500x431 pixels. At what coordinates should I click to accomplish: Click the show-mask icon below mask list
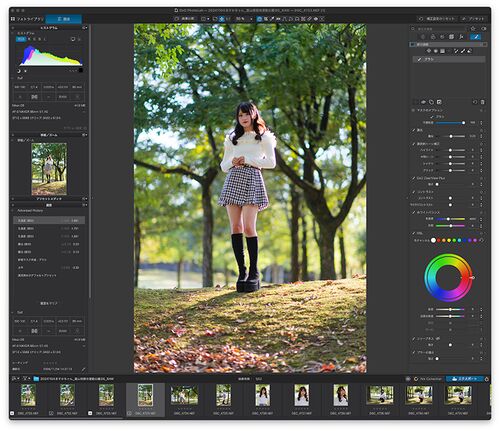click(x=424, y=102)
